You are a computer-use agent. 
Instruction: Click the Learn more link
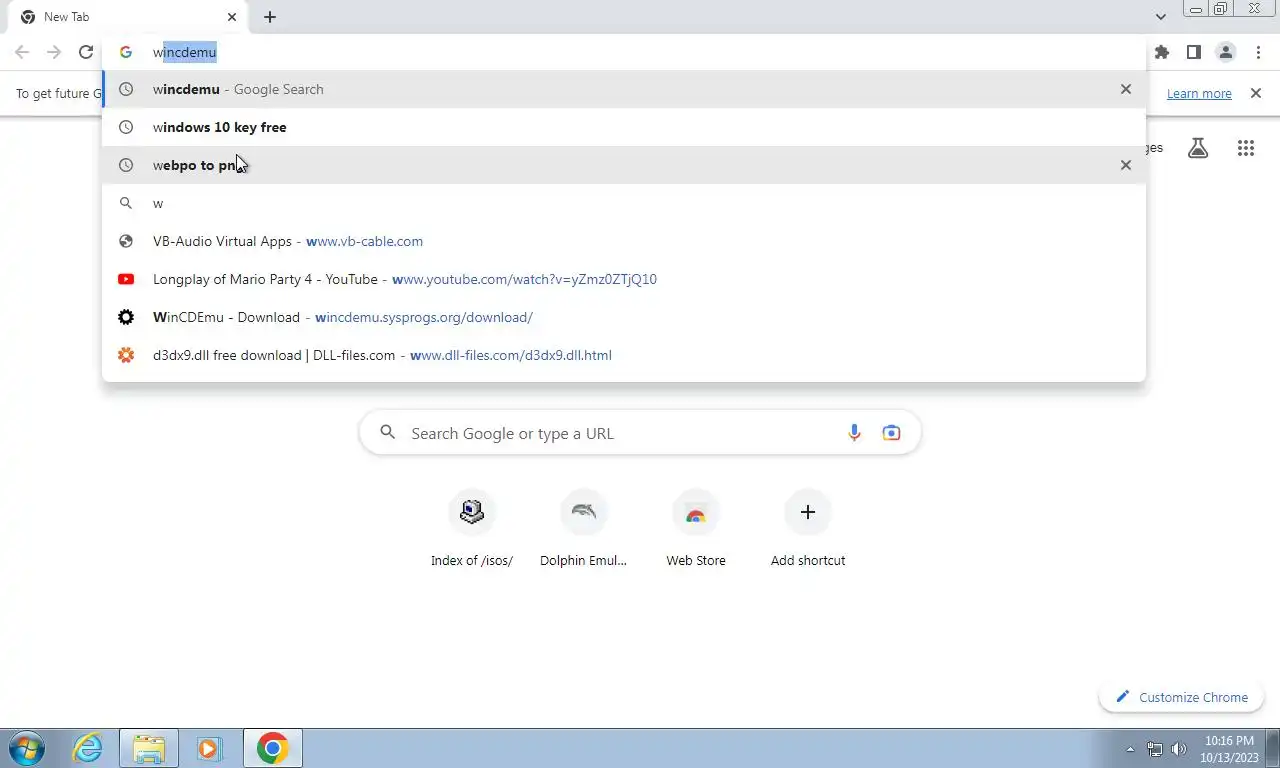pyautogui.click(x=1199, y=93)
